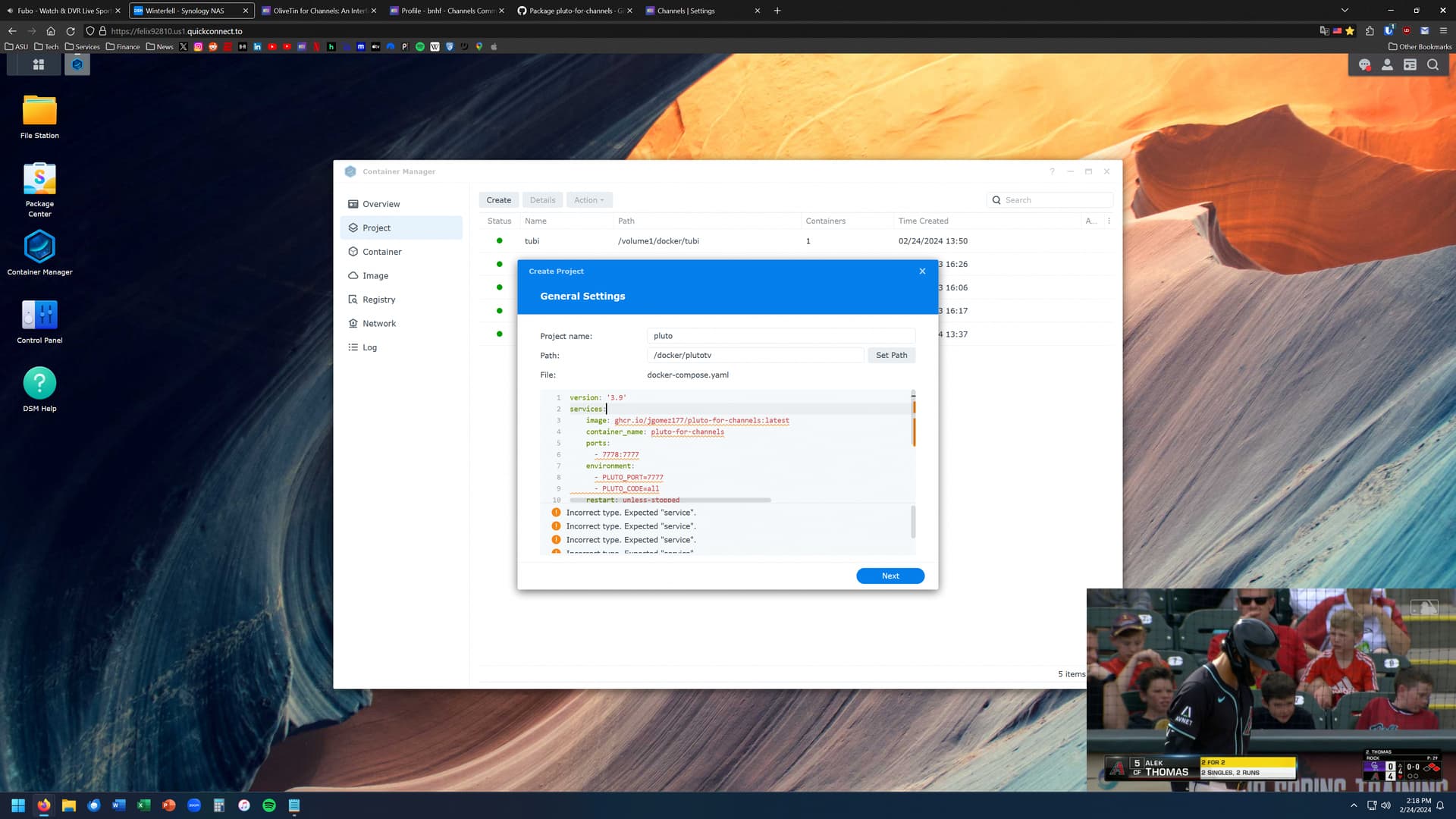Open DSM widgets panel icon
1456x819 pixels.
[x=1410, y=65]
